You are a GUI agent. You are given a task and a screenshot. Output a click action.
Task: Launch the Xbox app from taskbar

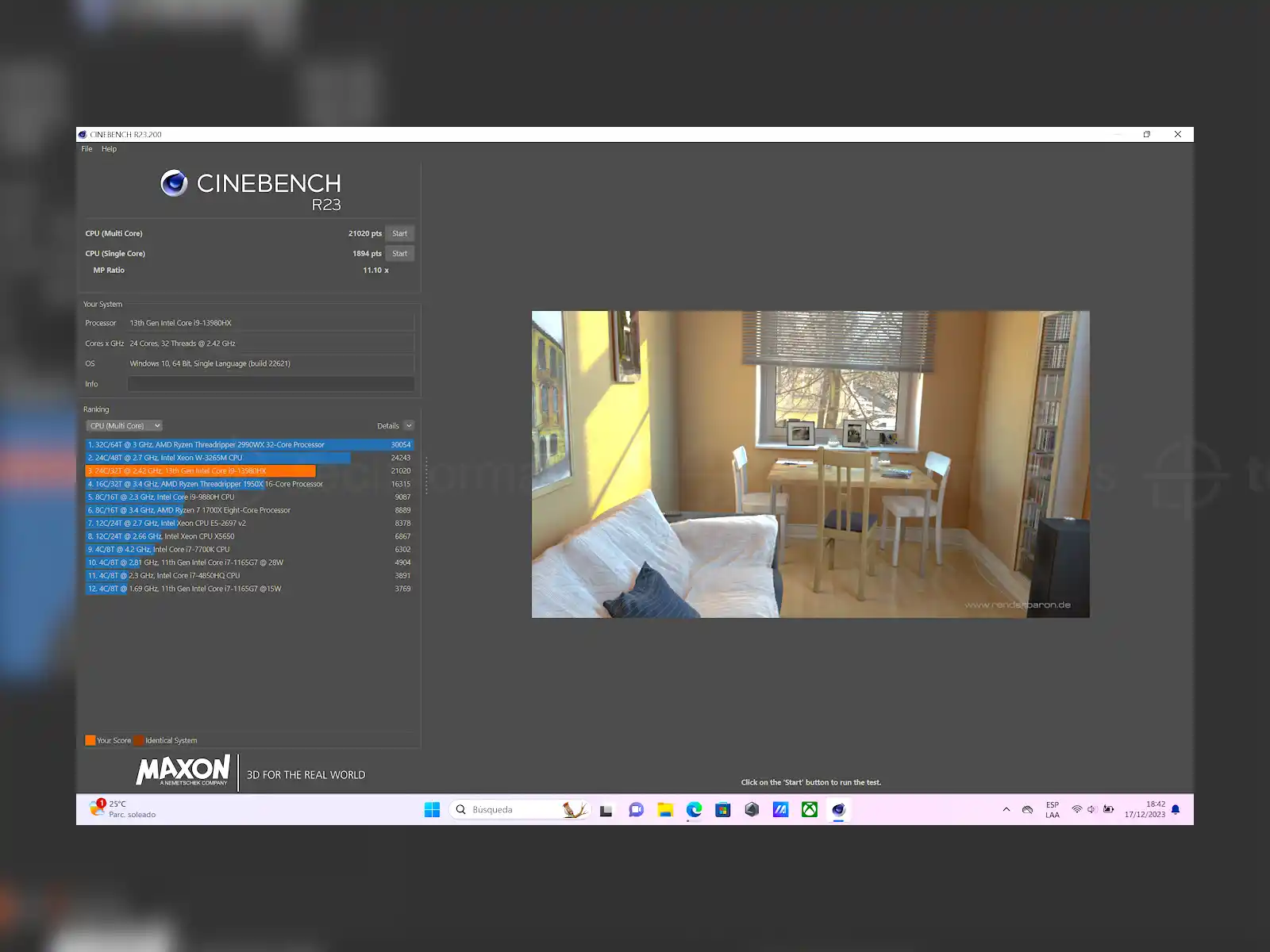809,809
